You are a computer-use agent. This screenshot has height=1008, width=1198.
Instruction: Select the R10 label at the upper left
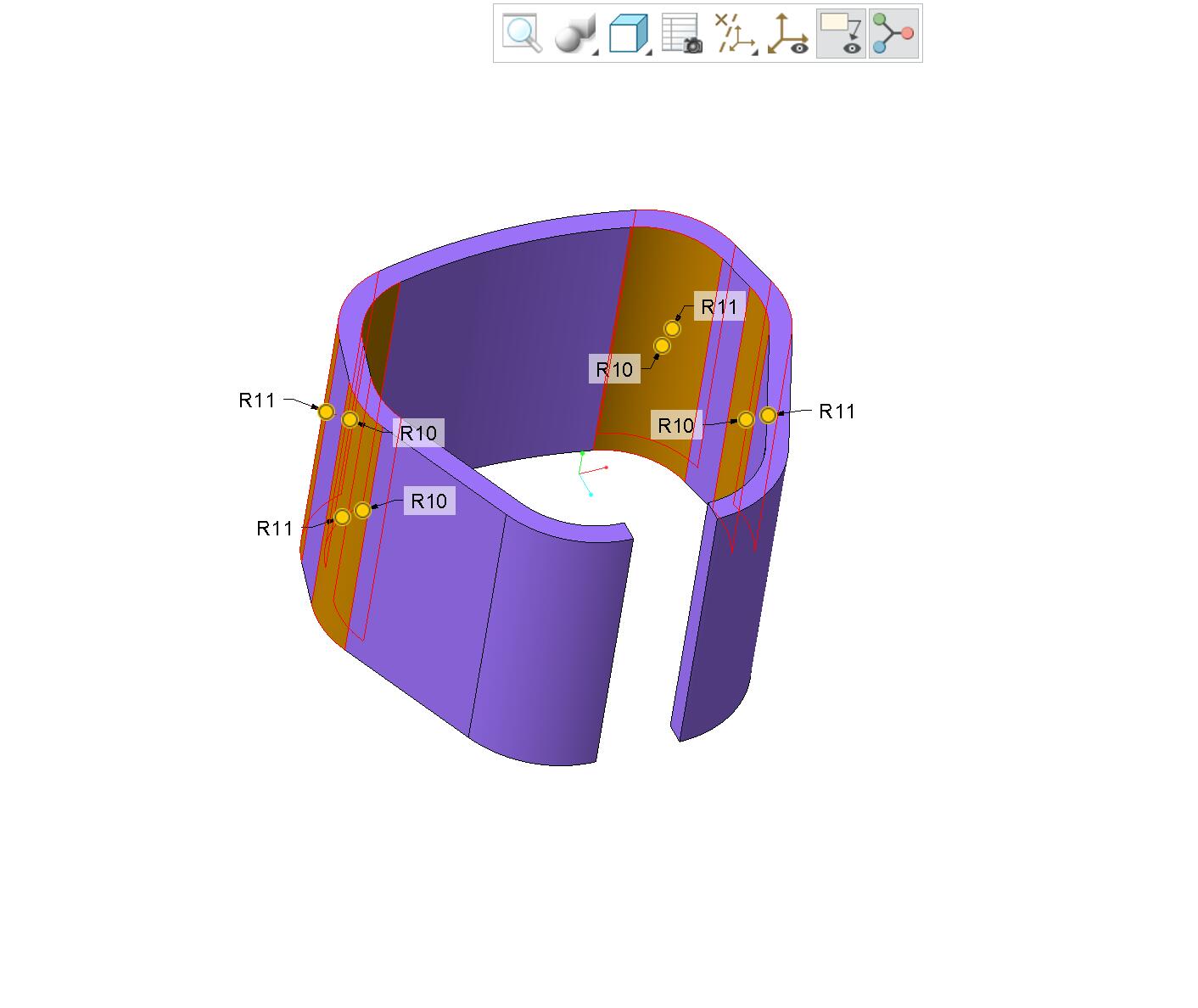pyautogui.click(x=418, y=433)
